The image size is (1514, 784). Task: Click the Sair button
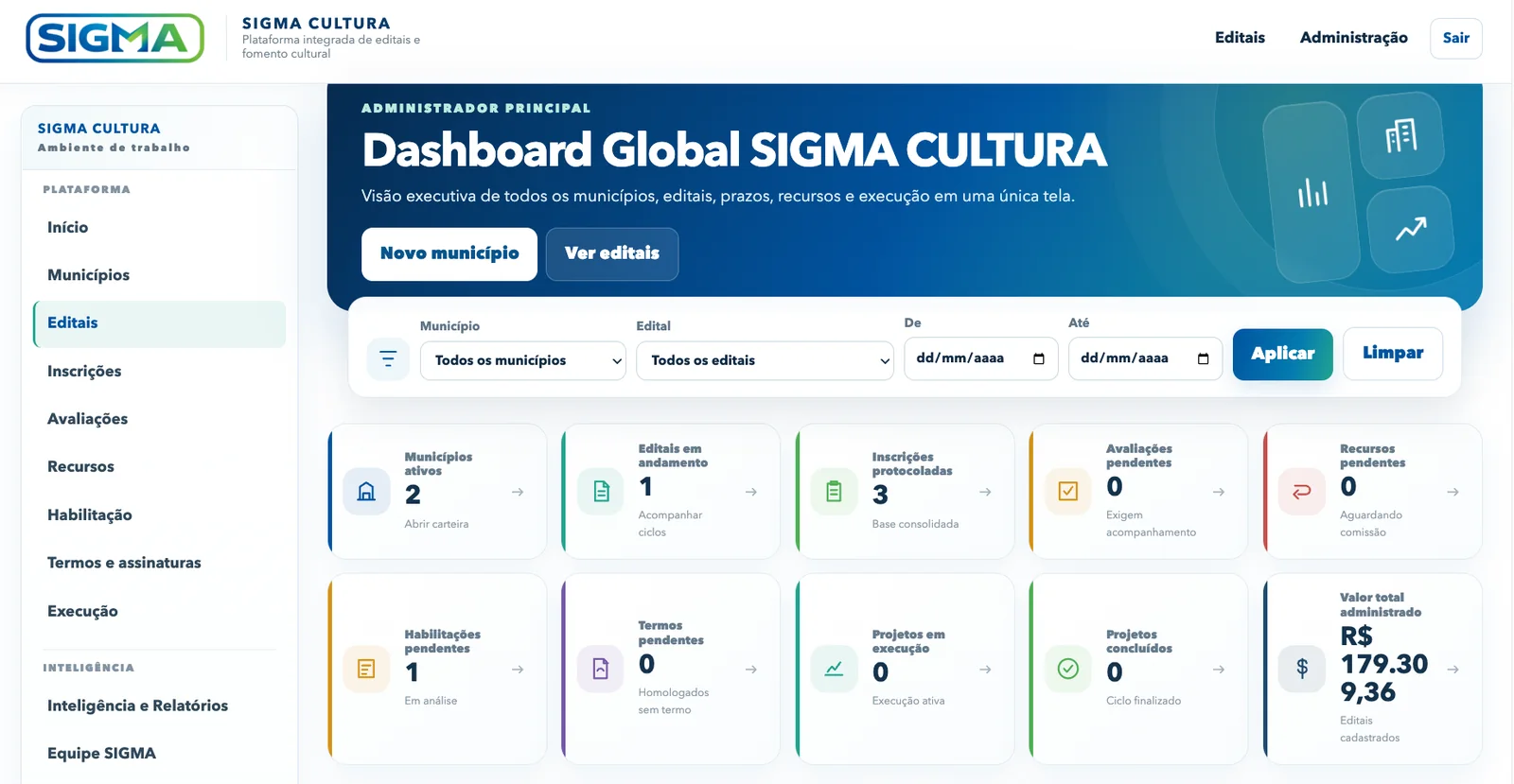tap(1455, 38)
